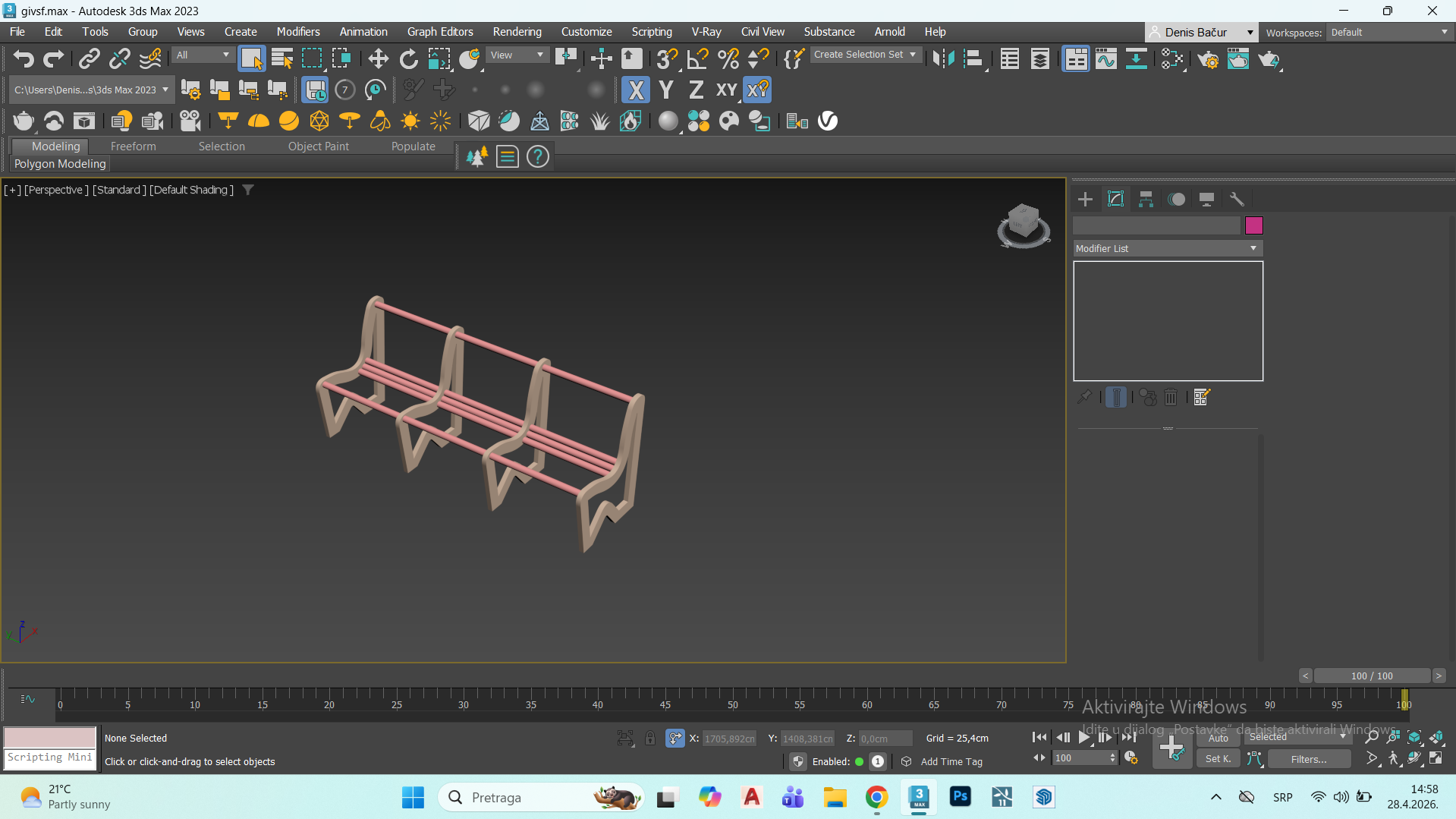Toggle the 3D Snaps button
Screen dimensions: 1456x819
click(667, 58)
